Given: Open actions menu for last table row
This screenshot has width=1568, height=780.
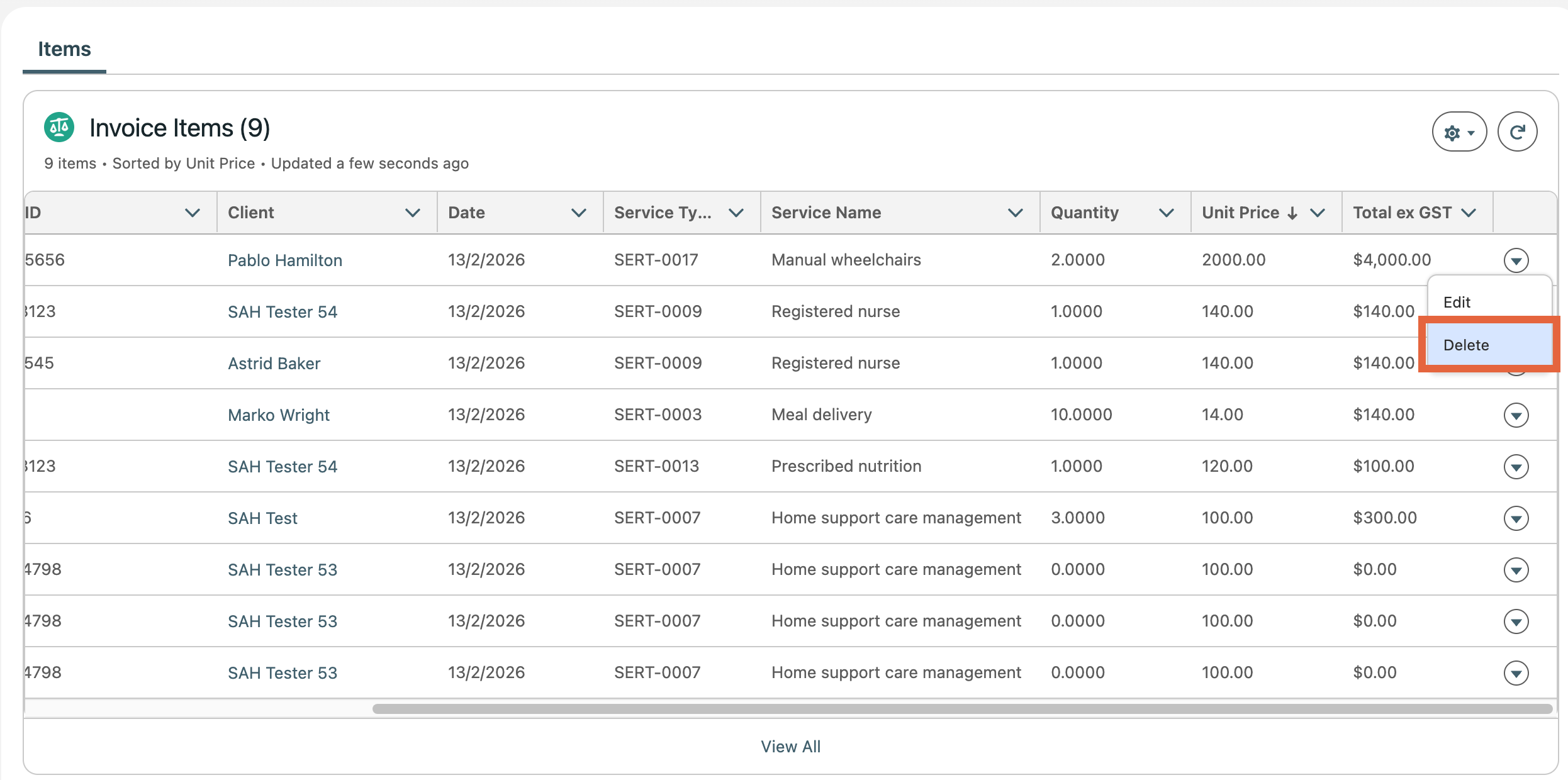Looking at the screenshot, I should 1516,673.
